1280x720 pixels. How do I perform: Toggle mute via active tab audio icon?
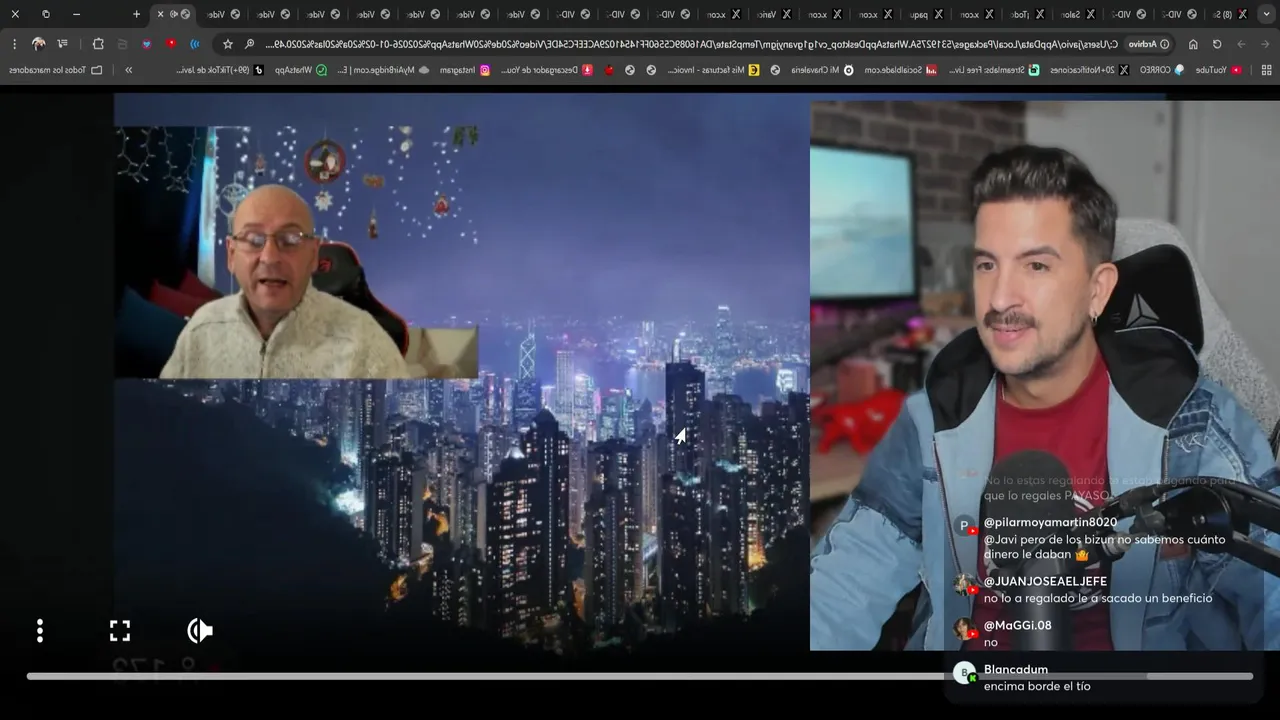174,14
